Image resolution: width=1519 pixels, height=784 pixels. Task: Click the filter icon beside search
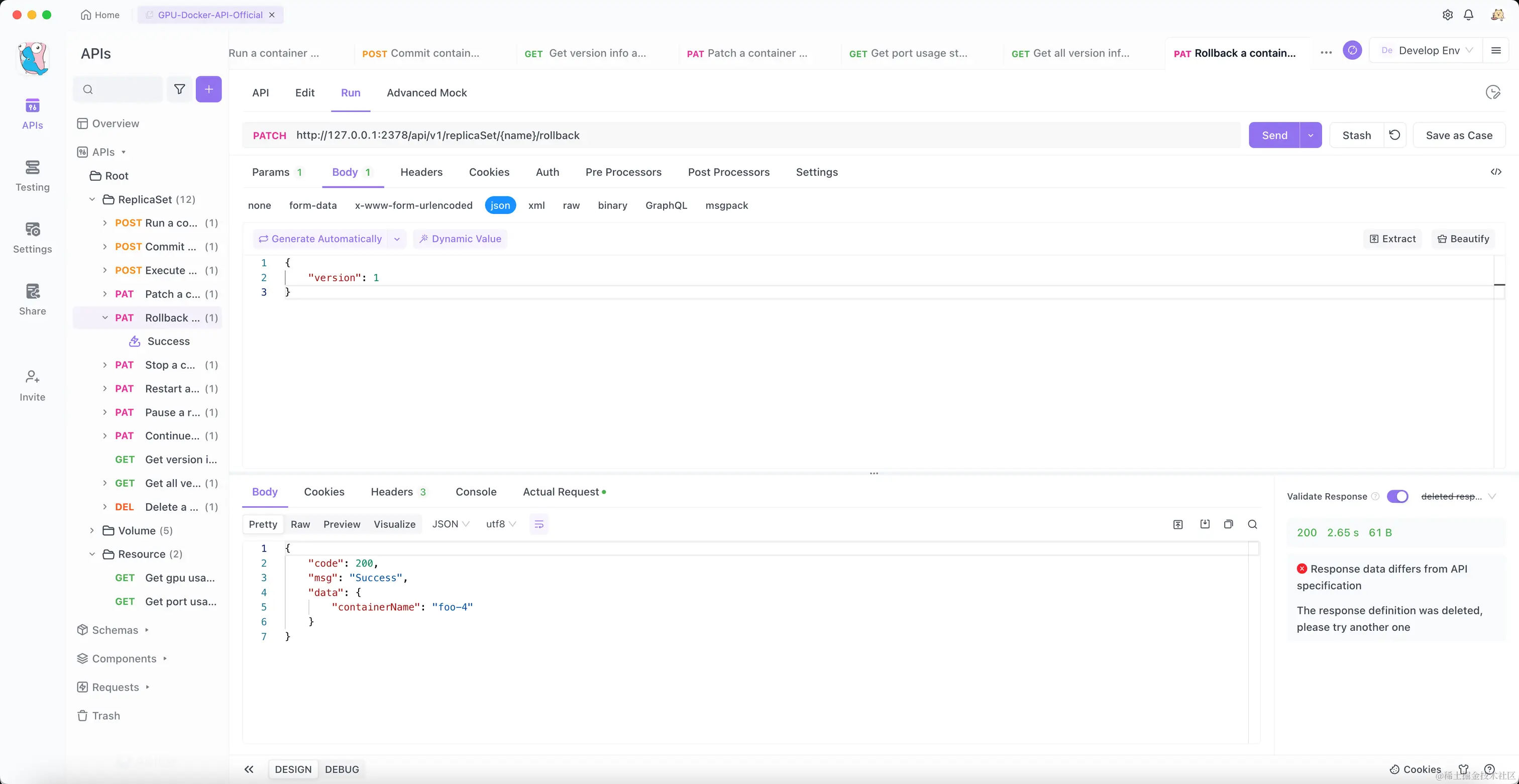tap(179, 89)
